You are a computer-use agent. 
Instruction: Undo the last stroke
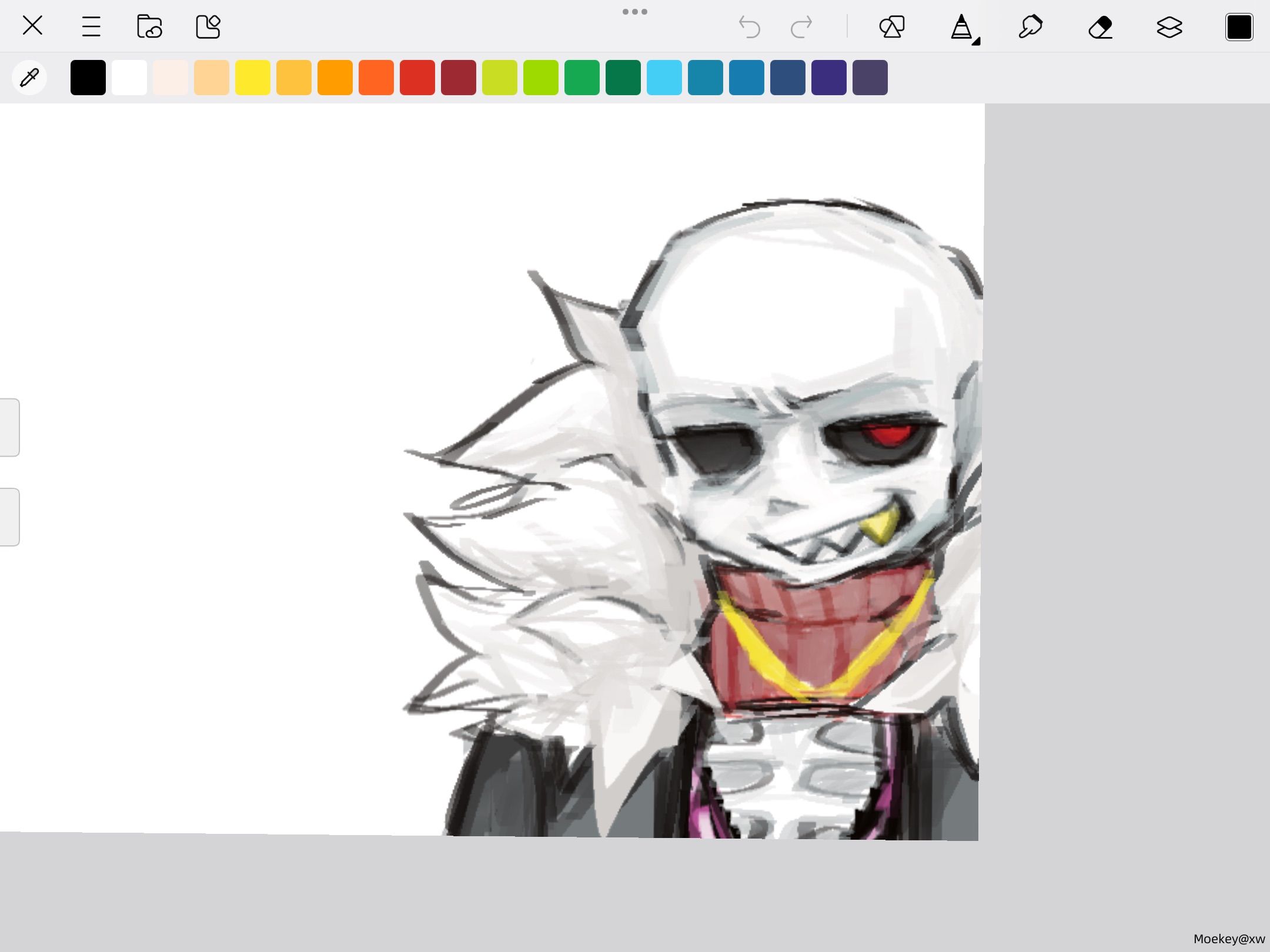[749, 27]
